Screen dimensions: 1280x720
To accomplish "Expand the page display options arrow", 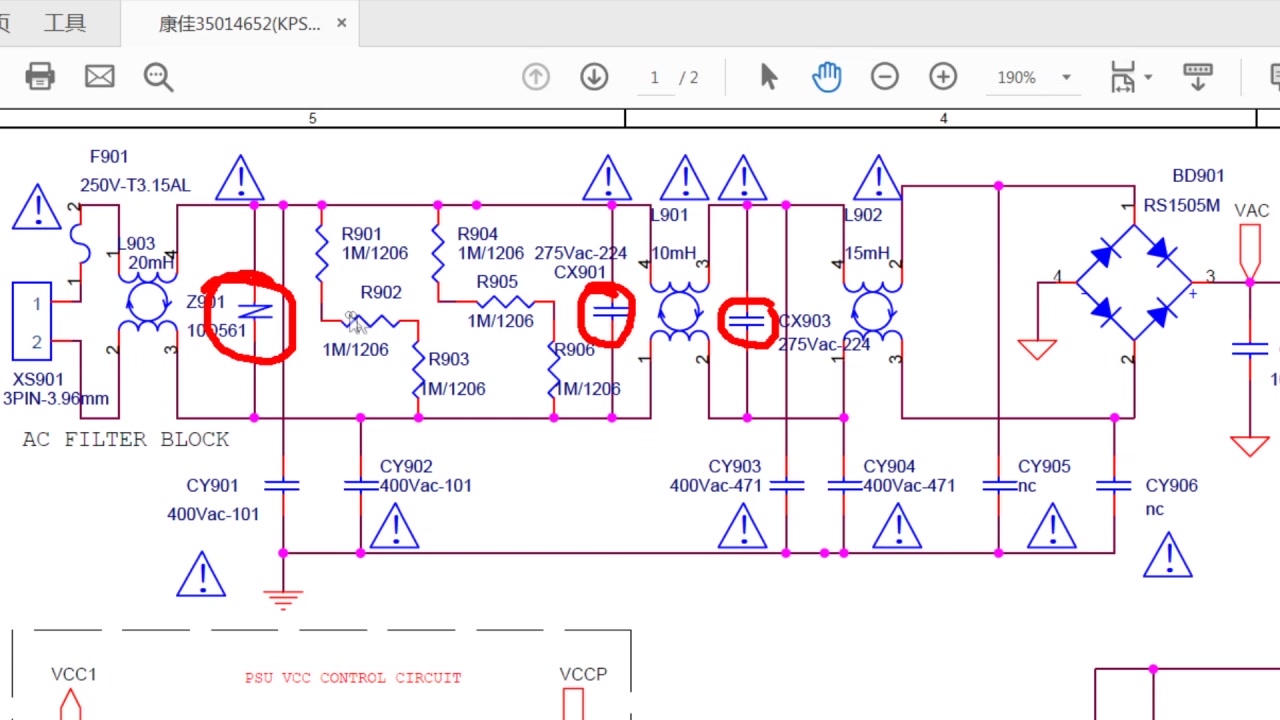I will point(1148,77).
